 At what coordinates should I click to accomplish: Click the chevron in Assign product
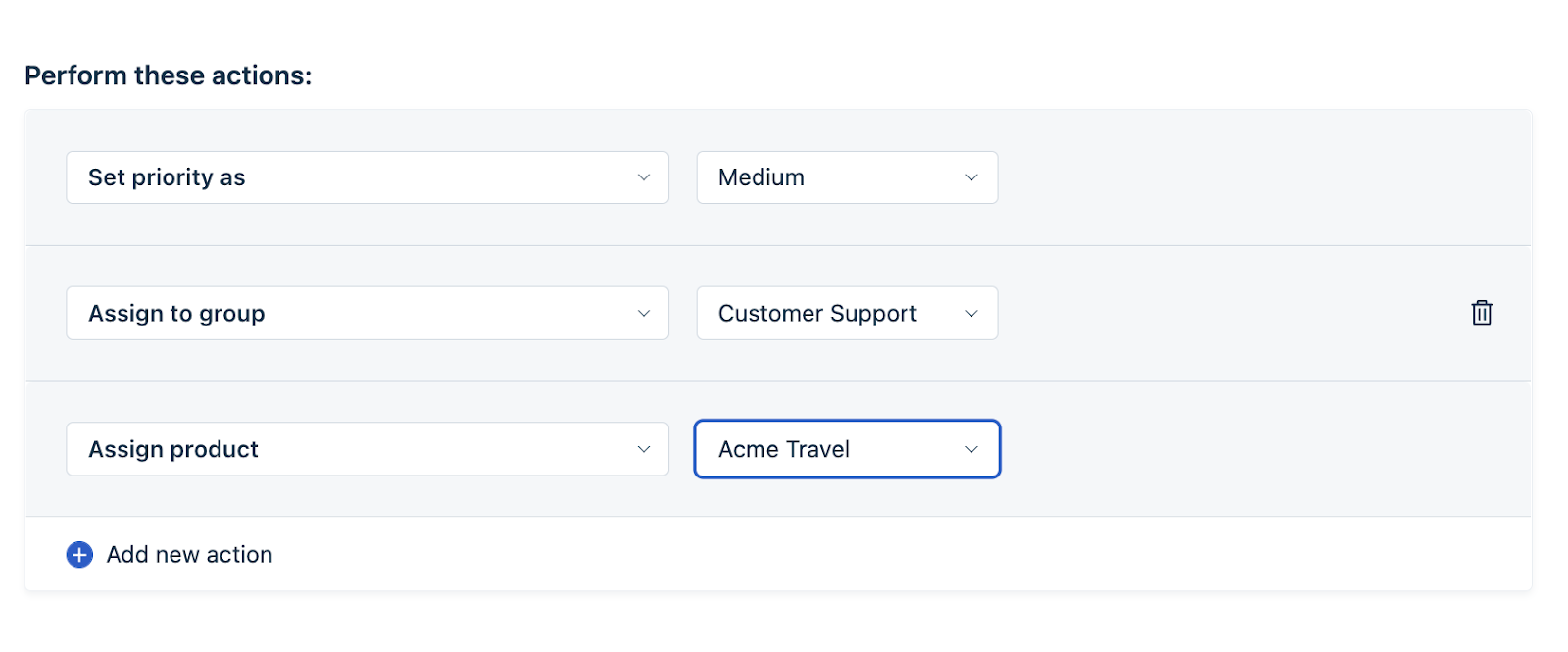click(644, 449)
